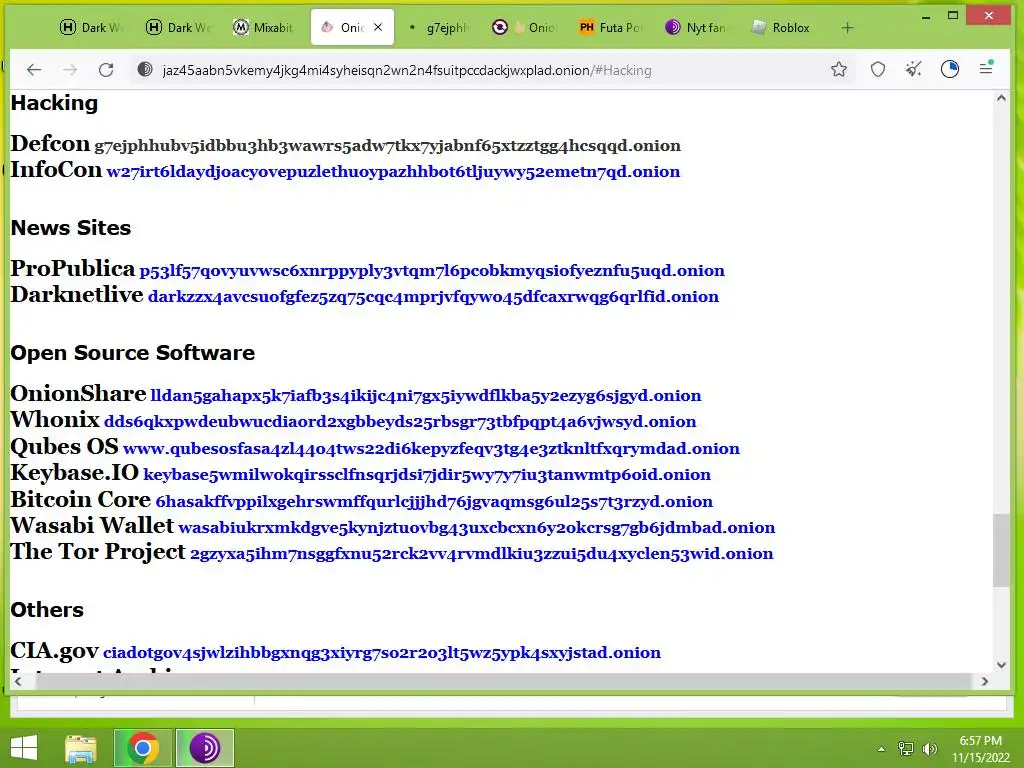Open Windows Start menu
This screenshot has width=1024, height=768.
pyautogui.click(x=24, y=748)
